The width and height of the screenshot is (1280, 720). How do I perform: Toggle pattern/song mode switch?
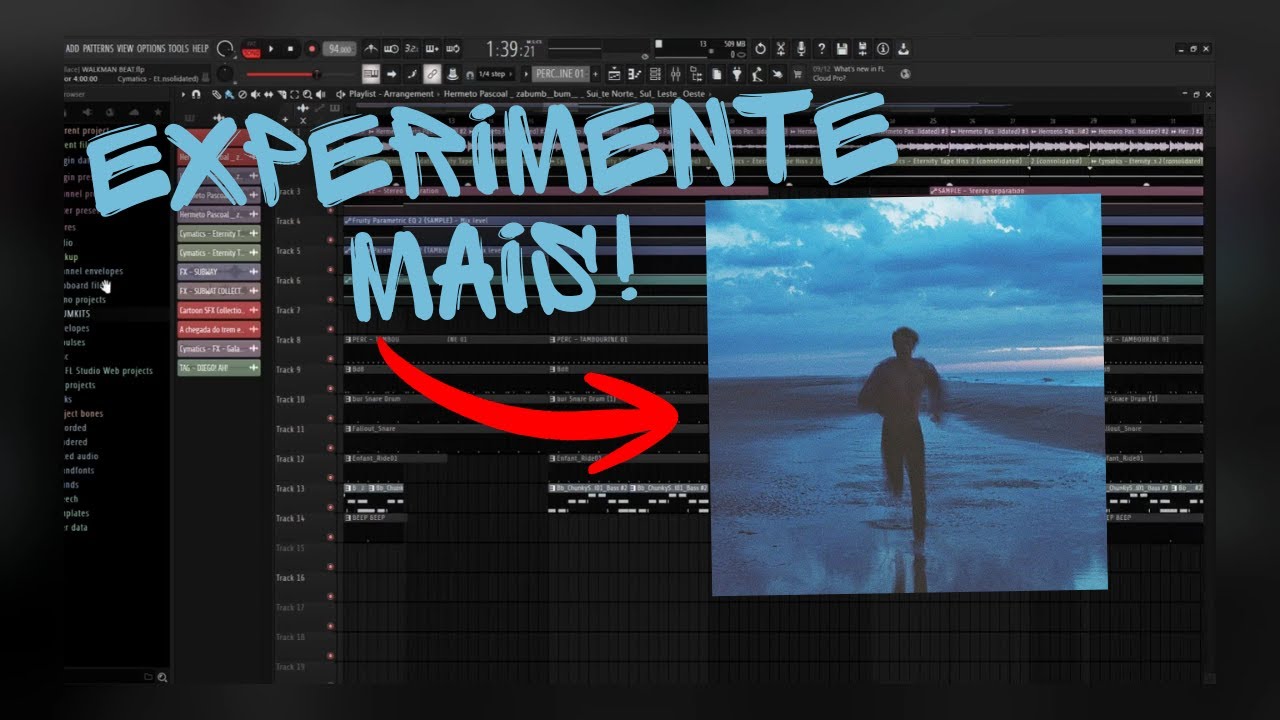[x=251, y=49]
